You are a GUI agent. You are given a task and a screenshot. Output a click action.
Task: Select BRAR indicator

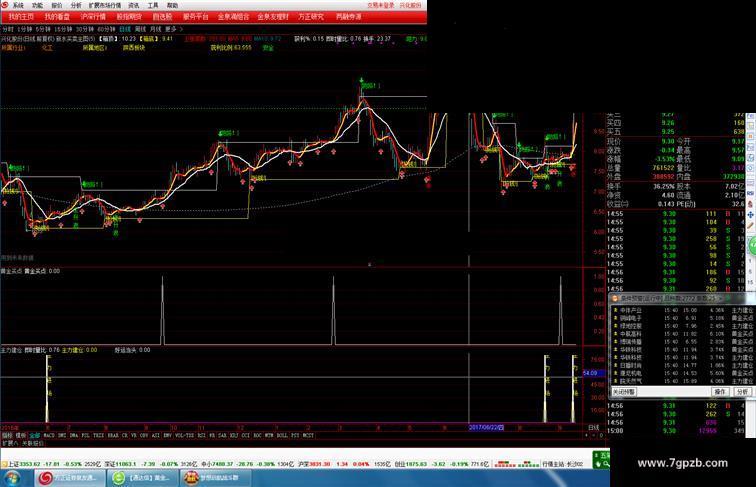[x=113, y=435]
